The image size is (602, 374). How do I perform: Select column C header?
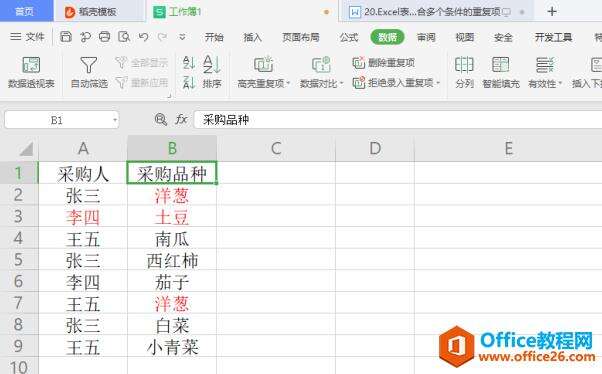point(276,148)
